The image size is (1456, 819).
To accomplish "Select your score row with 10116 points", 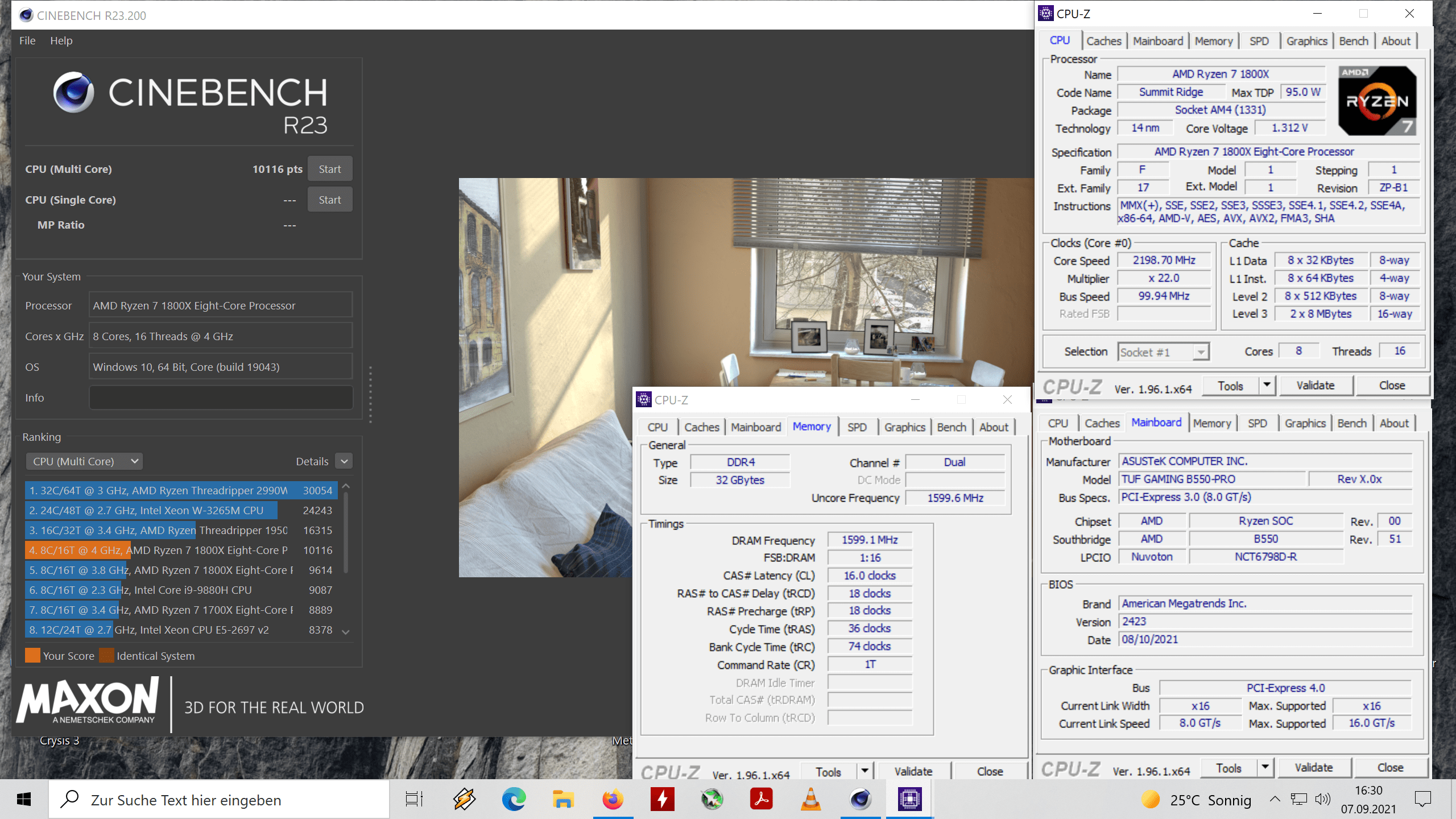I will 181,550.
